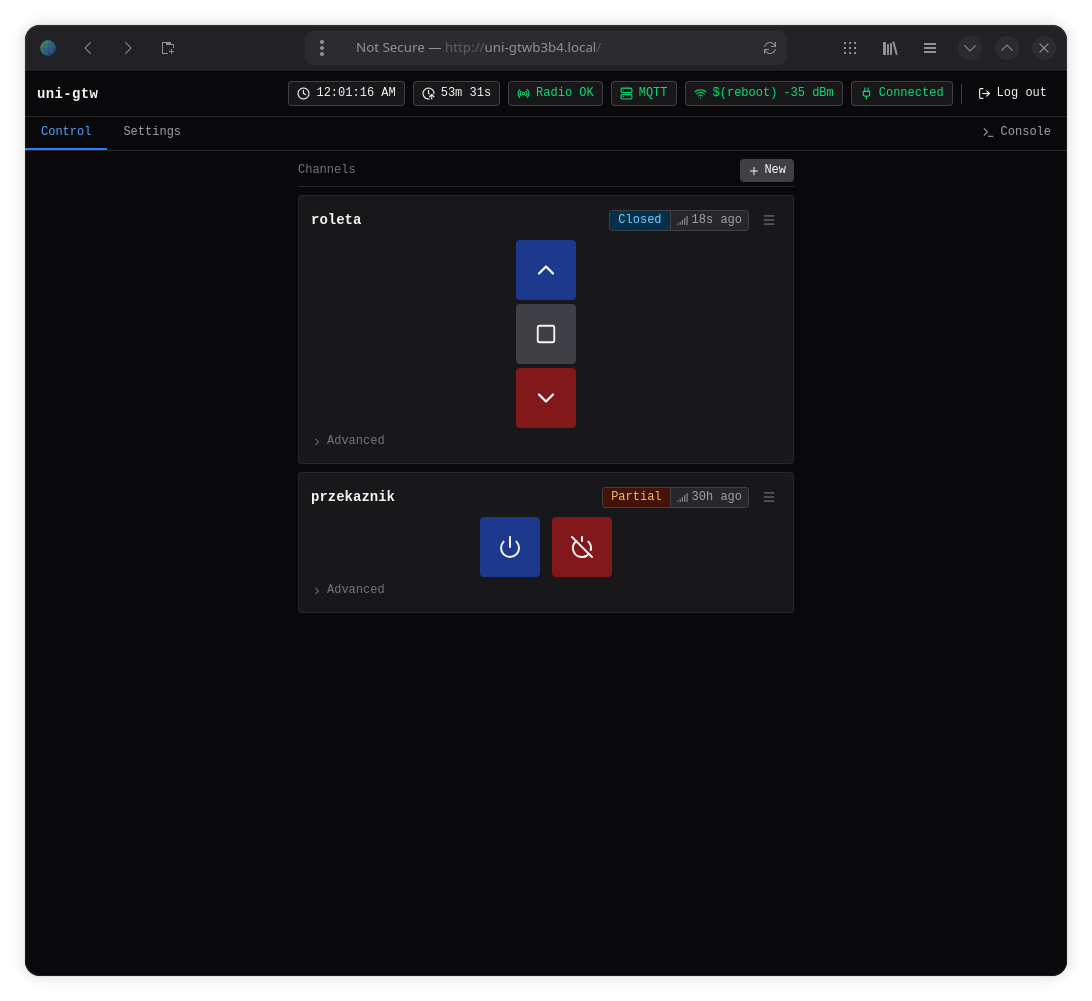Image resolution: width=1092 pixels, height=1001 pixels.
Task: Log out of uni-gtw
Action: coord(1012,93)
